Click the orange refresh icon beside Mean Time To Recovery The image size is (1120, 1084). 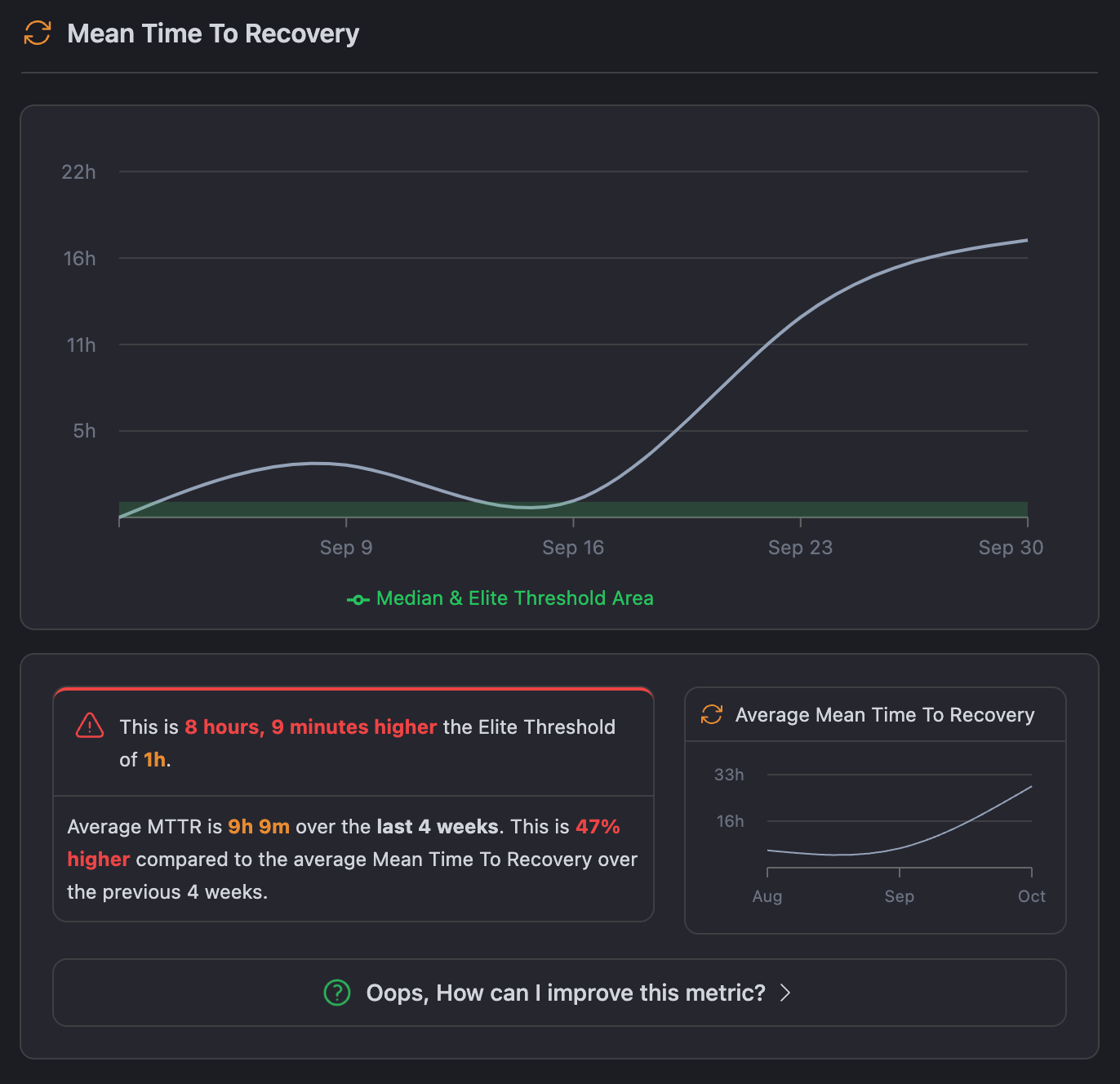pos(38,33)
